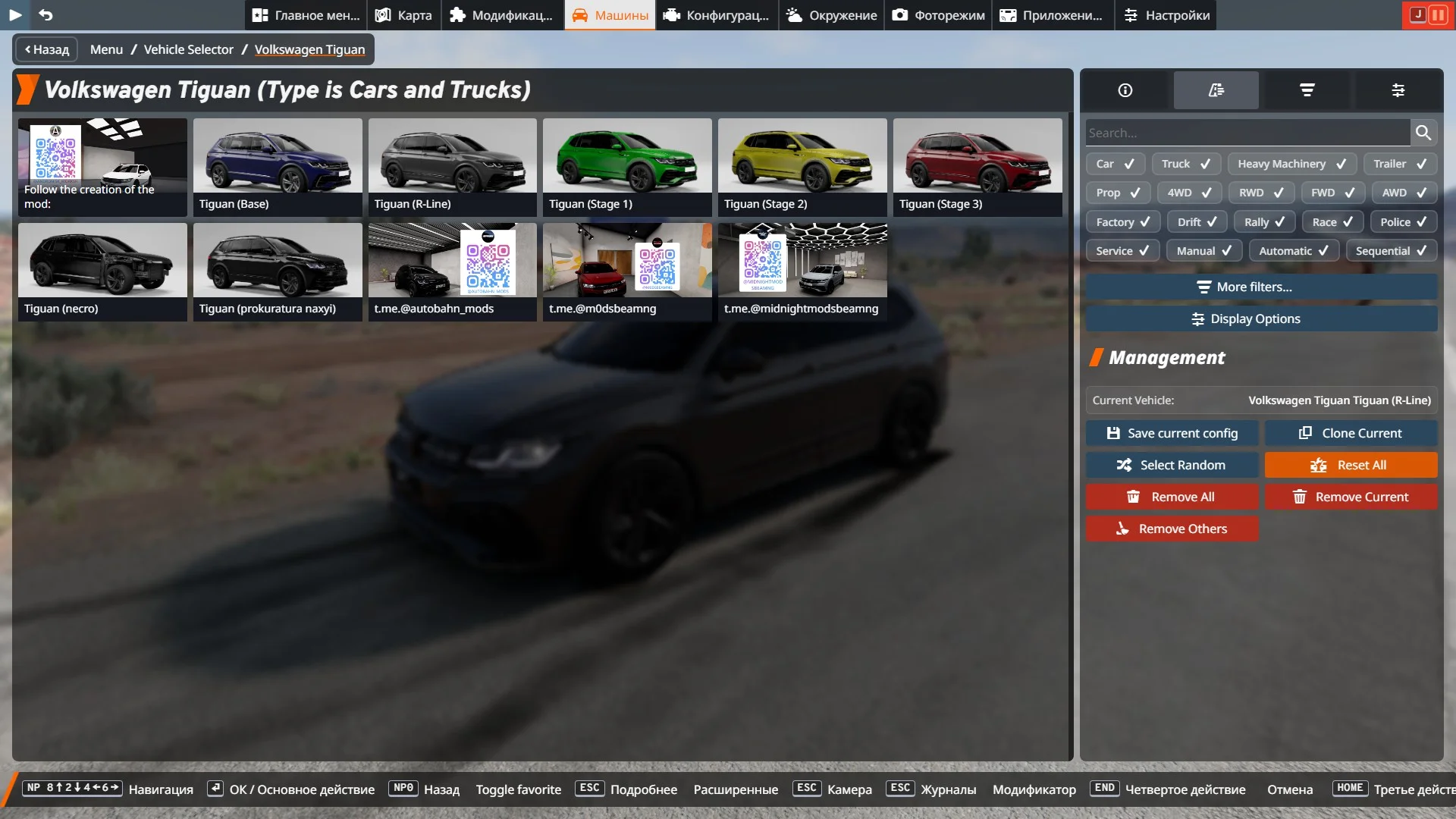Toggle the Race filter
The image size is (1456, 819).
(1332, 222)
